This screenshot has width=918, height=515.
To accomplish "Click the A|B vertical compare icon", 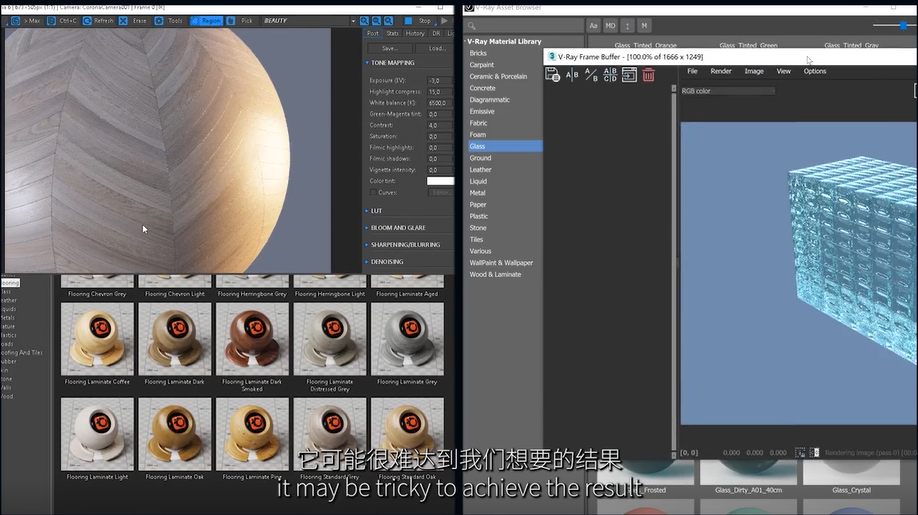I will (x=572, y=75).
